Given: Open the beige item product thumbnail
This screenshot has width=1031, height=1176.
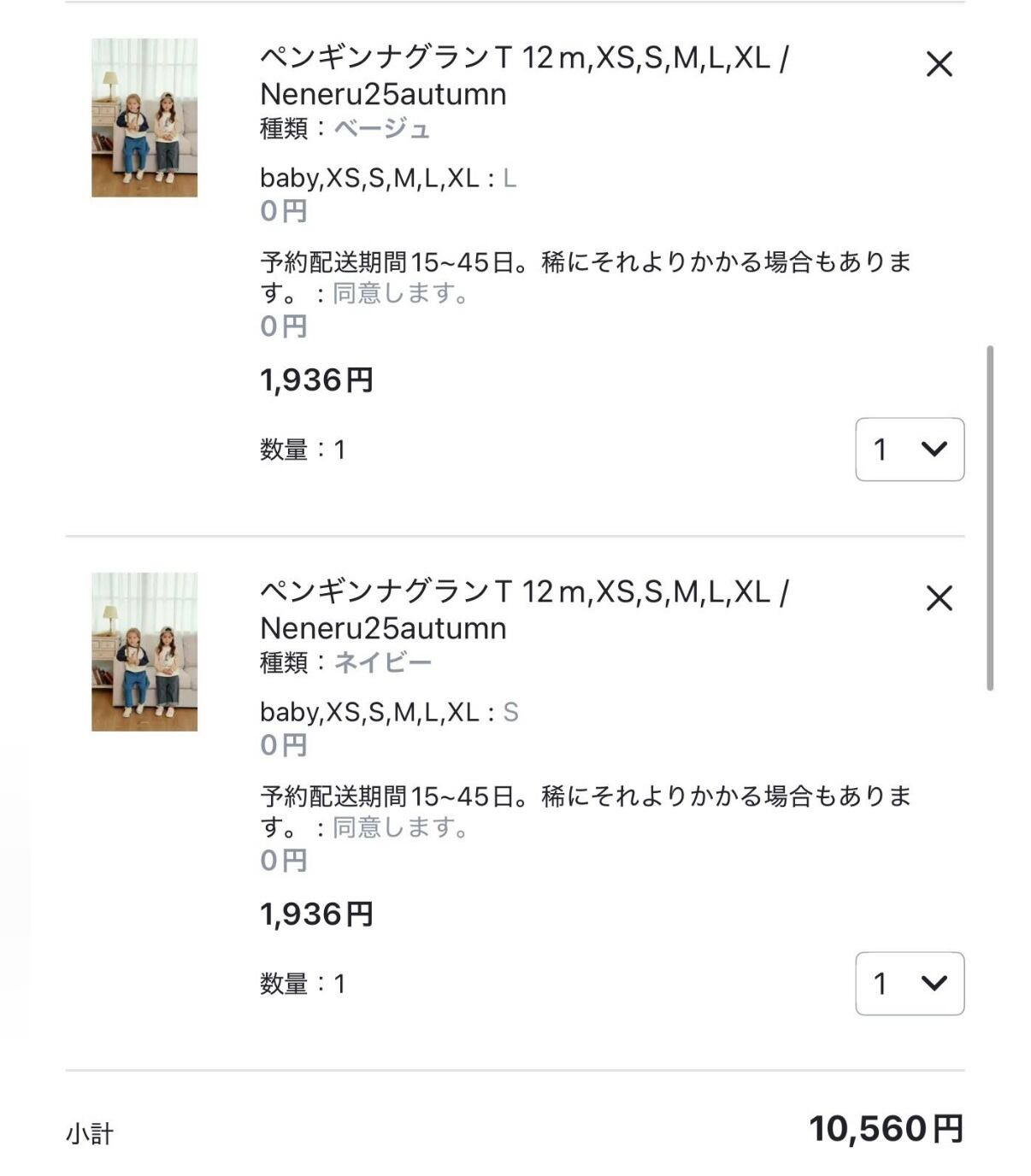Looking at the screenshot, I should [144, 118].
